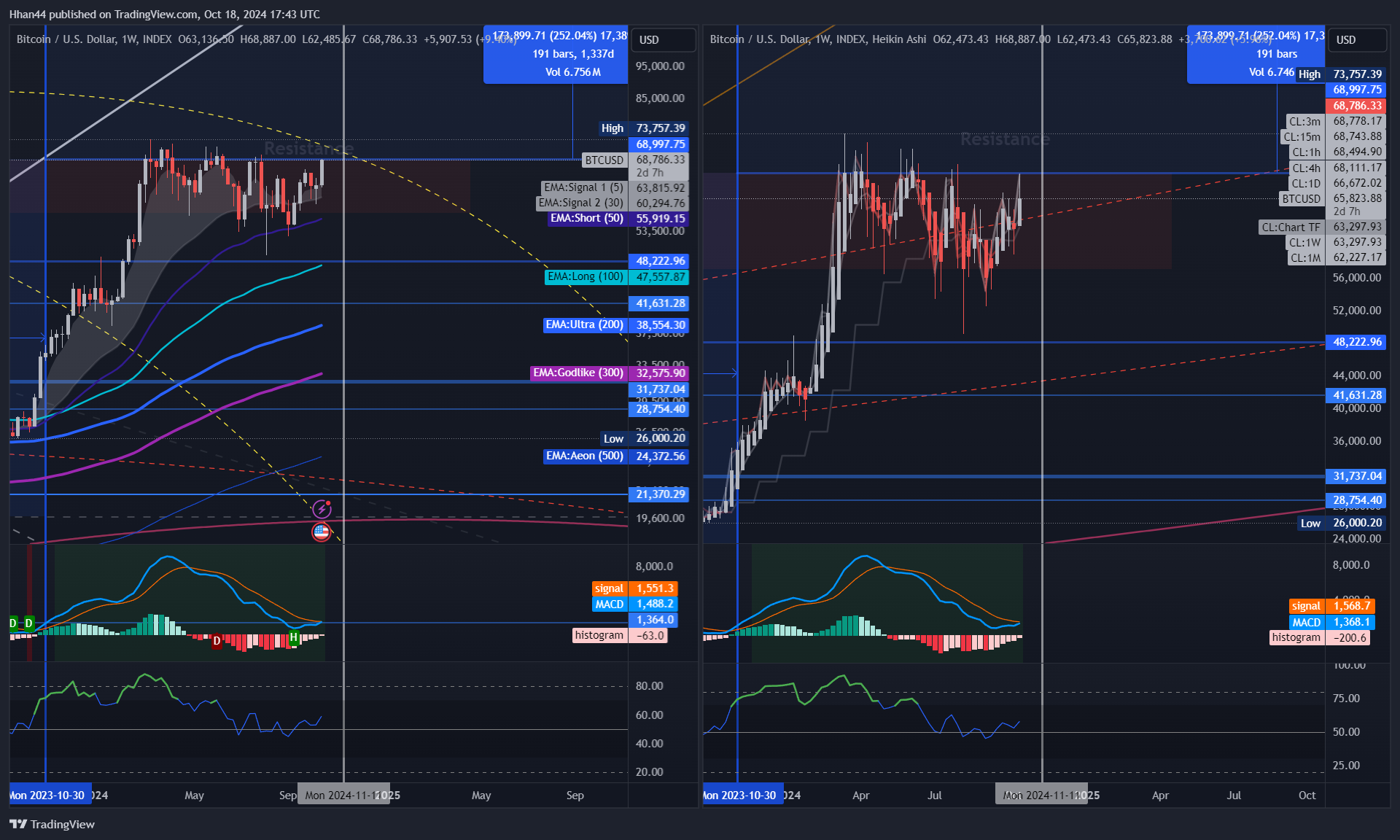Viewport: 1400px width, 840px height.
Task: Click Mon 2023-10-30 date marker on left chart
Action: tap(50, 795)
